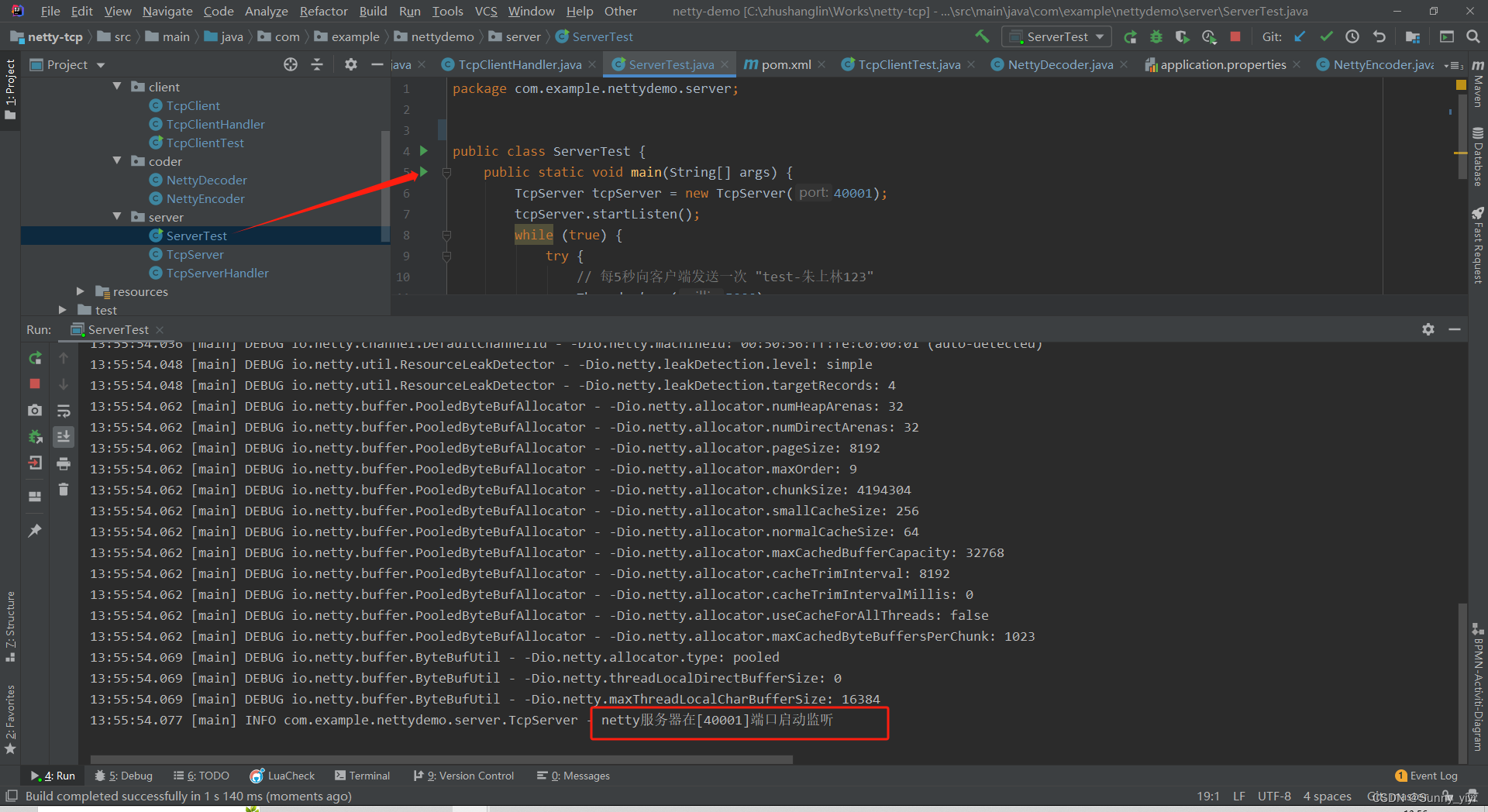The width and height of the screenshot is (1488, 812).
Task: Toggle the Maven tool window stripe
Action: pyautogui.click(x=1478, y=84)
